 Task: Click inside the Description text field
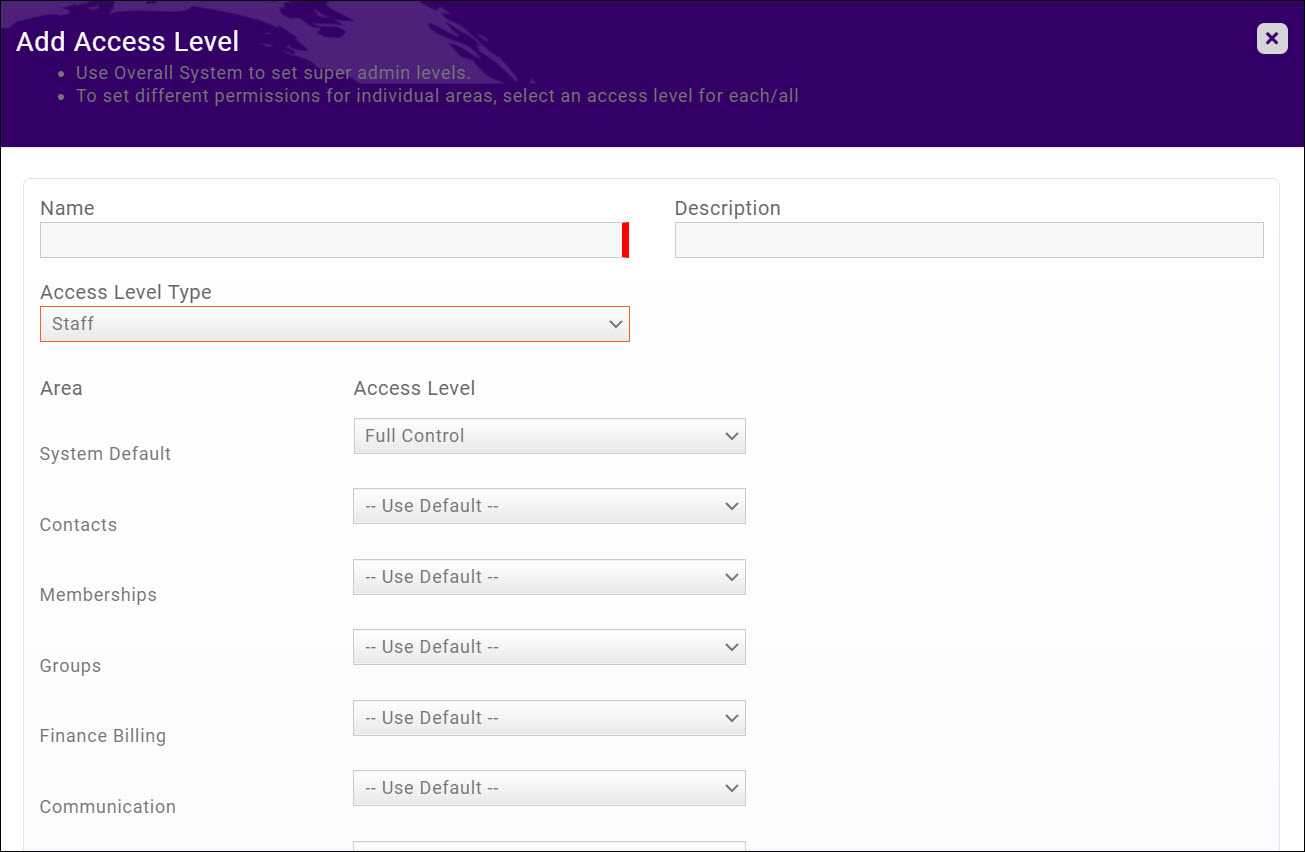[969, 240]
